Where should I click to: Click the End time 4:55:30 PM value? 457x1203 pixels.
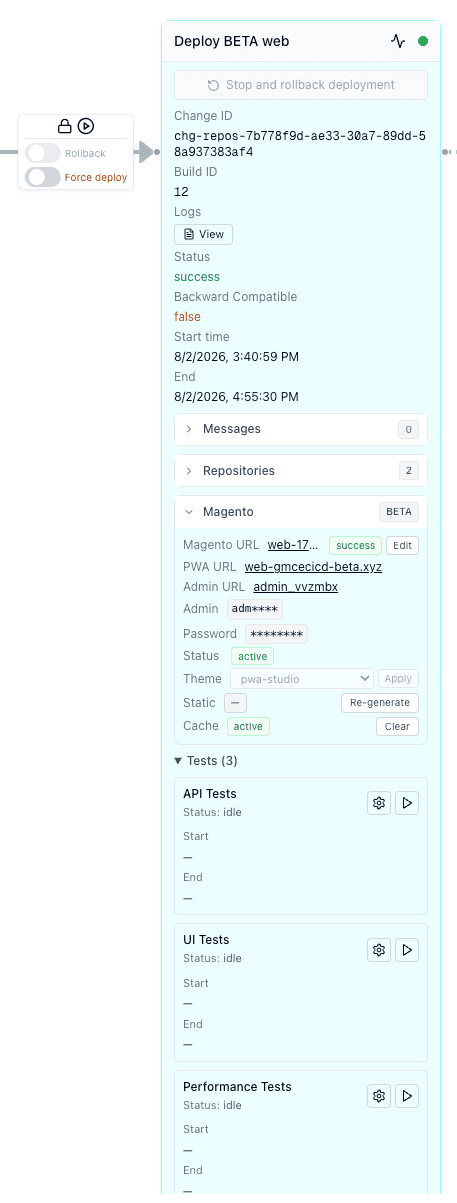click(236, 397)
